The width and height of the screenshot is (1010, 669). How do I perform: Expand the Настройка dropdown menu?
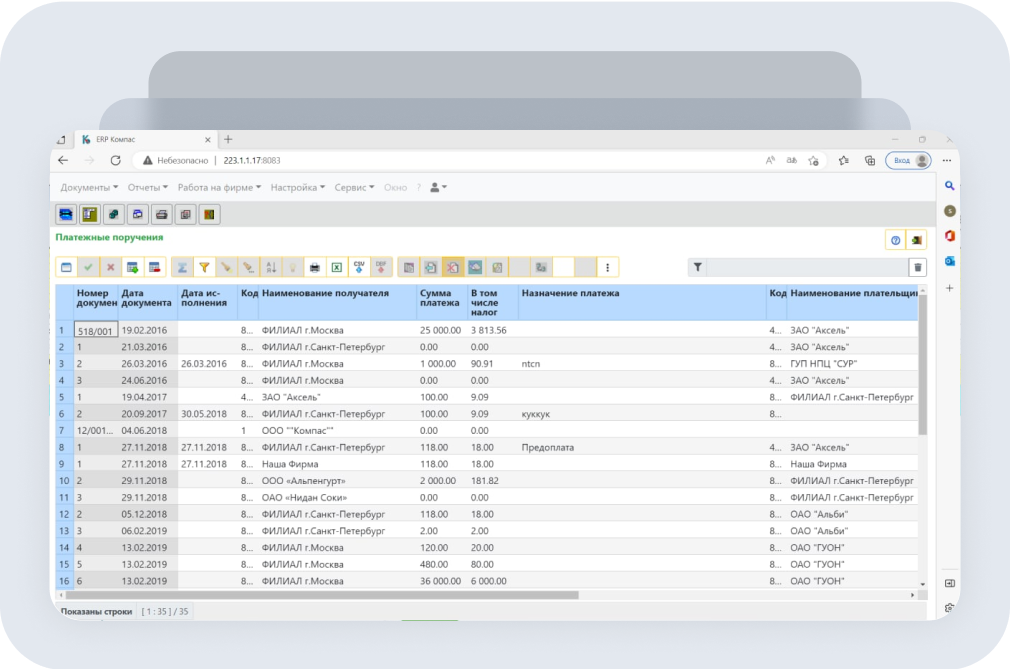[x=297, y=187]
